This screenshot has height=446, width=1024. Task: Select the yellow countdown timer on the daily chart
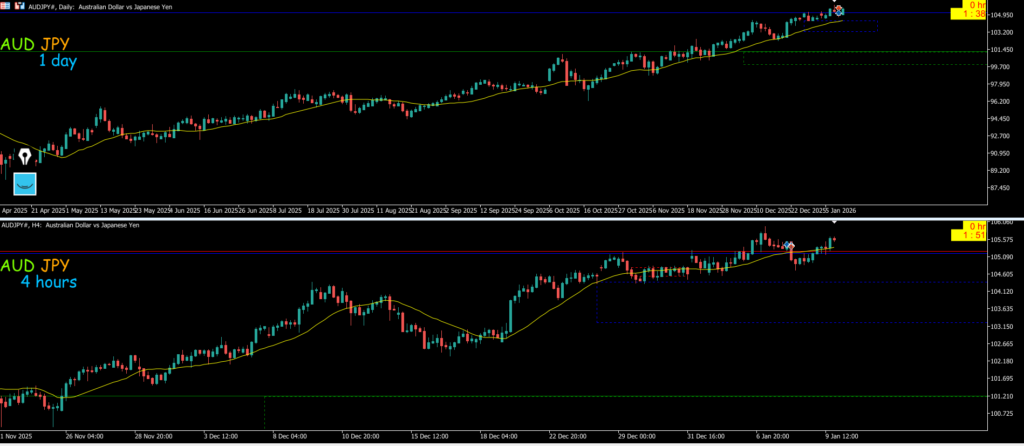pyautogui.click(x=966, y=11)
